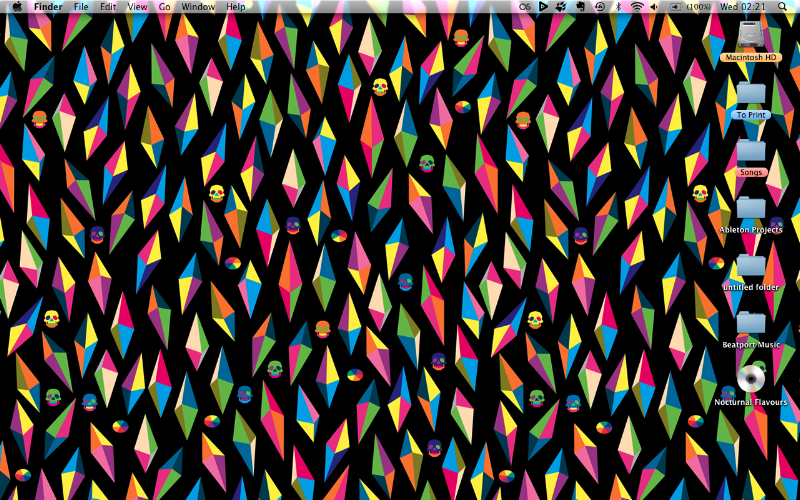
Task: Click the blue play-arrow menu bar icon
Action: [x=543, y=7]
